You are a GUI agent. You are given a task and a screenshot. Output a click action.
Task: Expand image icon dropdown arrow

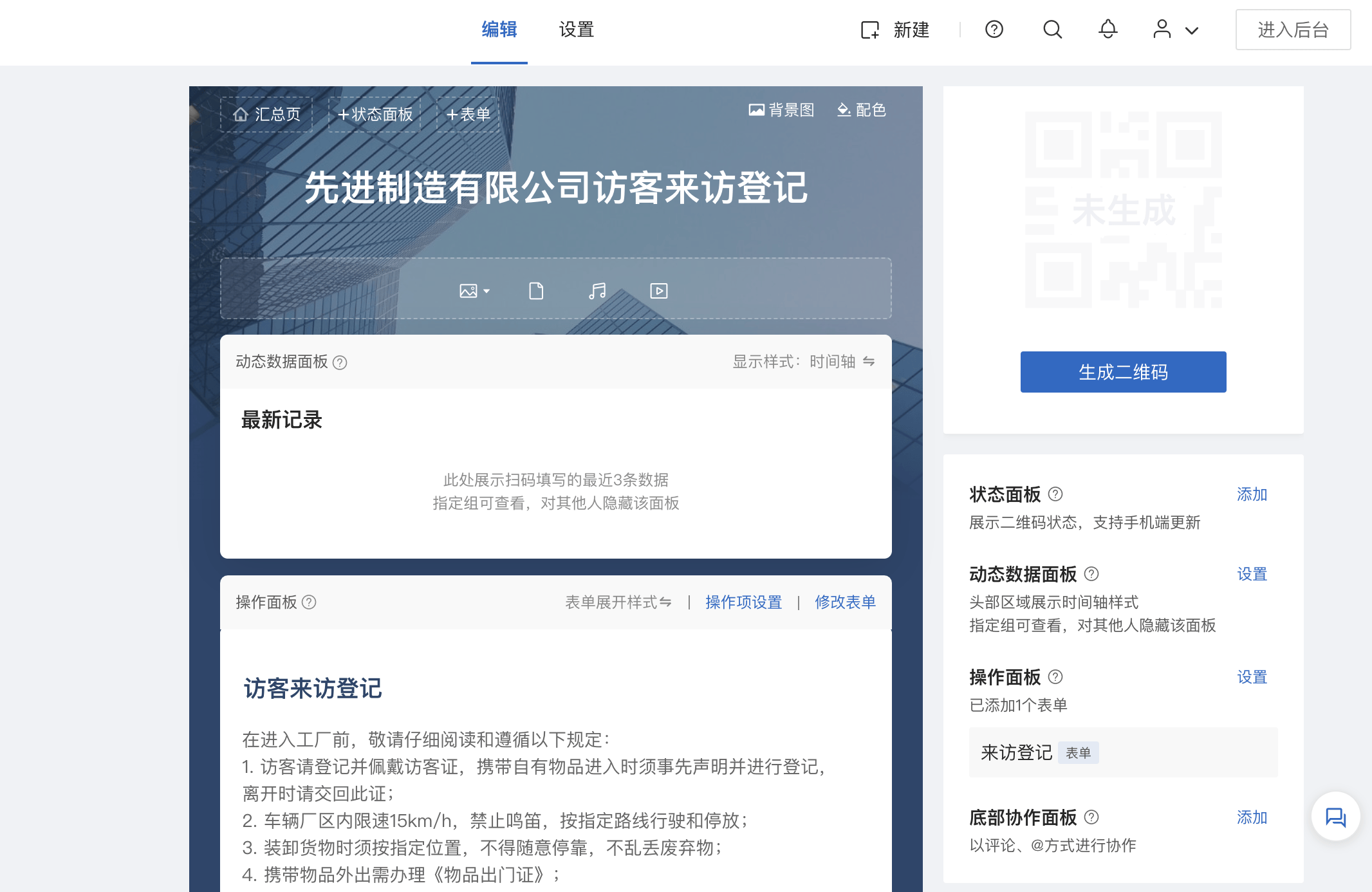click(487, 291)
